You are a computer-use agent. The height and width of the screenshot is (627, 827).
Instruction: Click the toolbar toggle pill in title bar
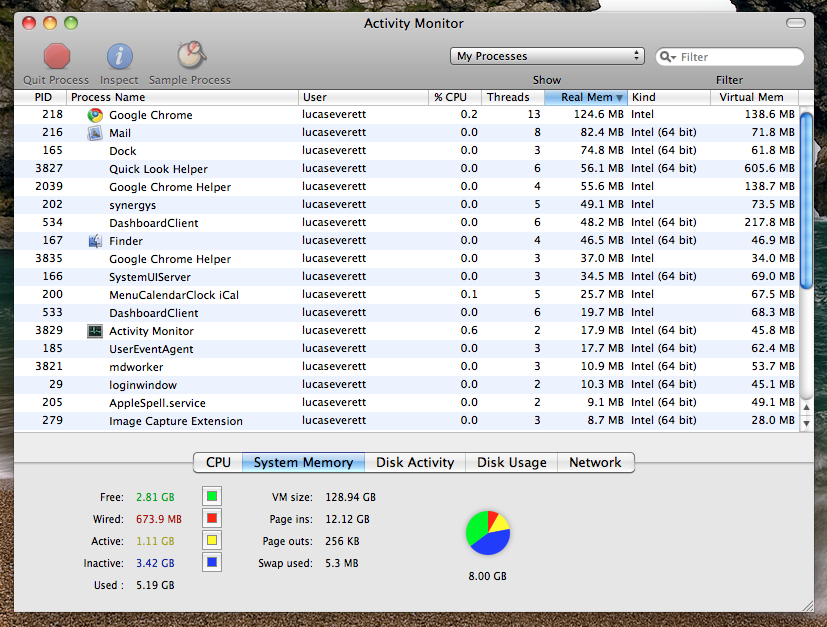coord(795,23)
